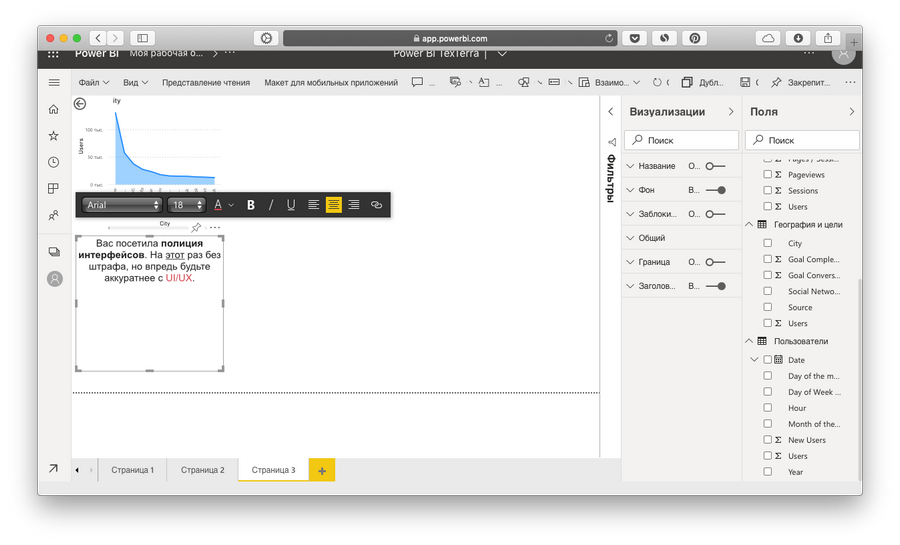Screen dimensions: 900x545
Task: Open Favorites star in sidebar
Action: [x=54, y=136]
